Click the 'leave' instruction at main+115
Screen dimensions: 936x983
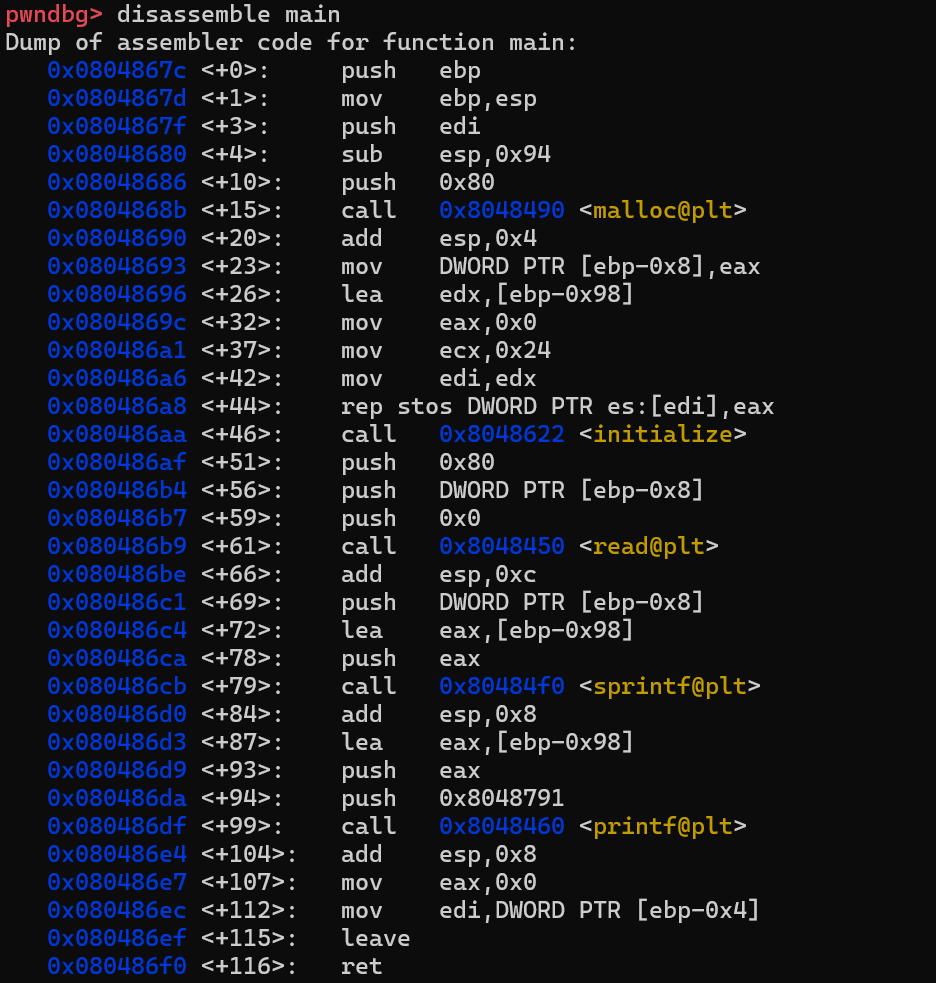click(x=375, y=938)
